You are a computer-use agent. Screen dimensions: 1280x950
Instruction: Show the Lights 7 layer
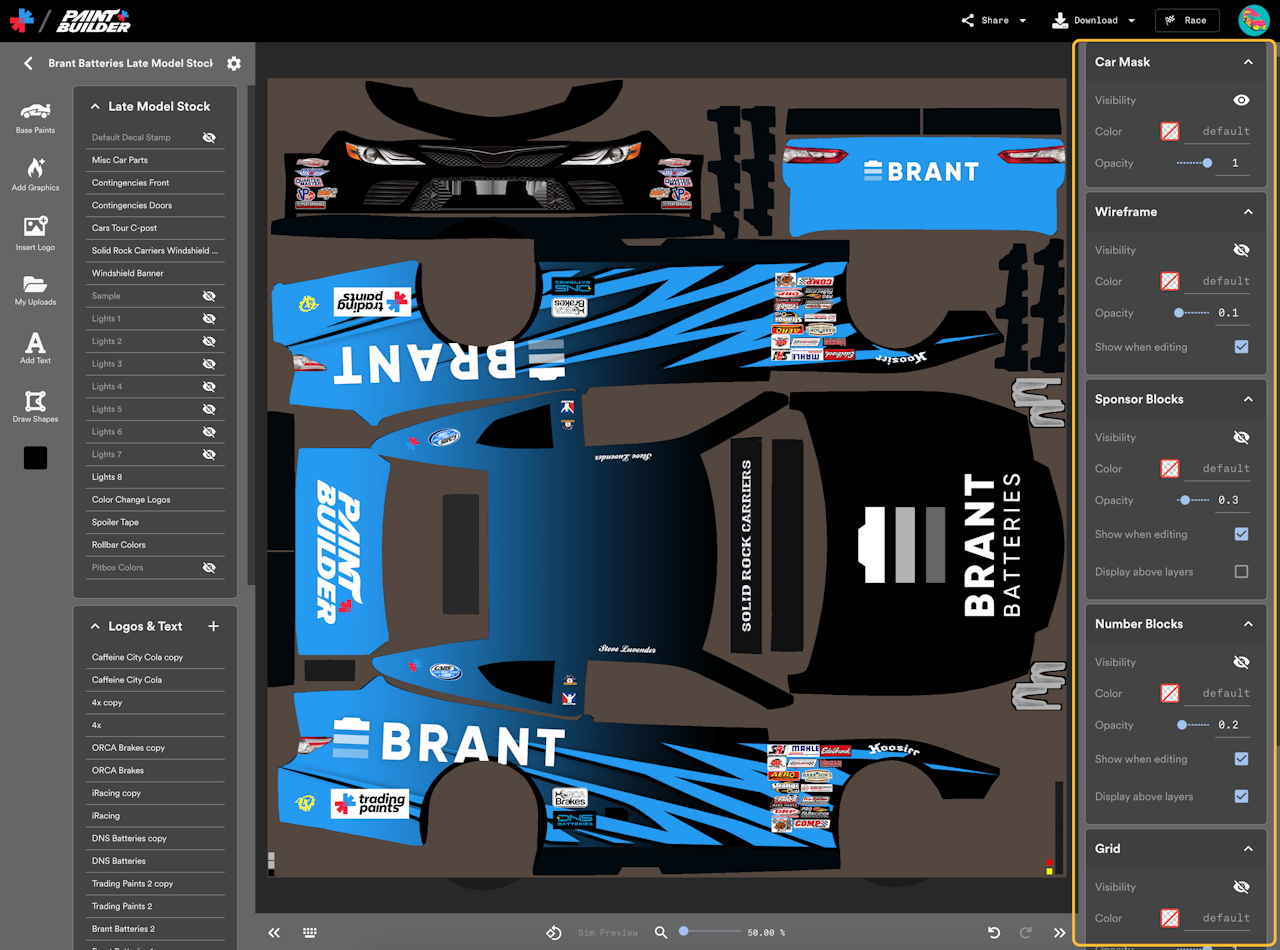point(209,454)
